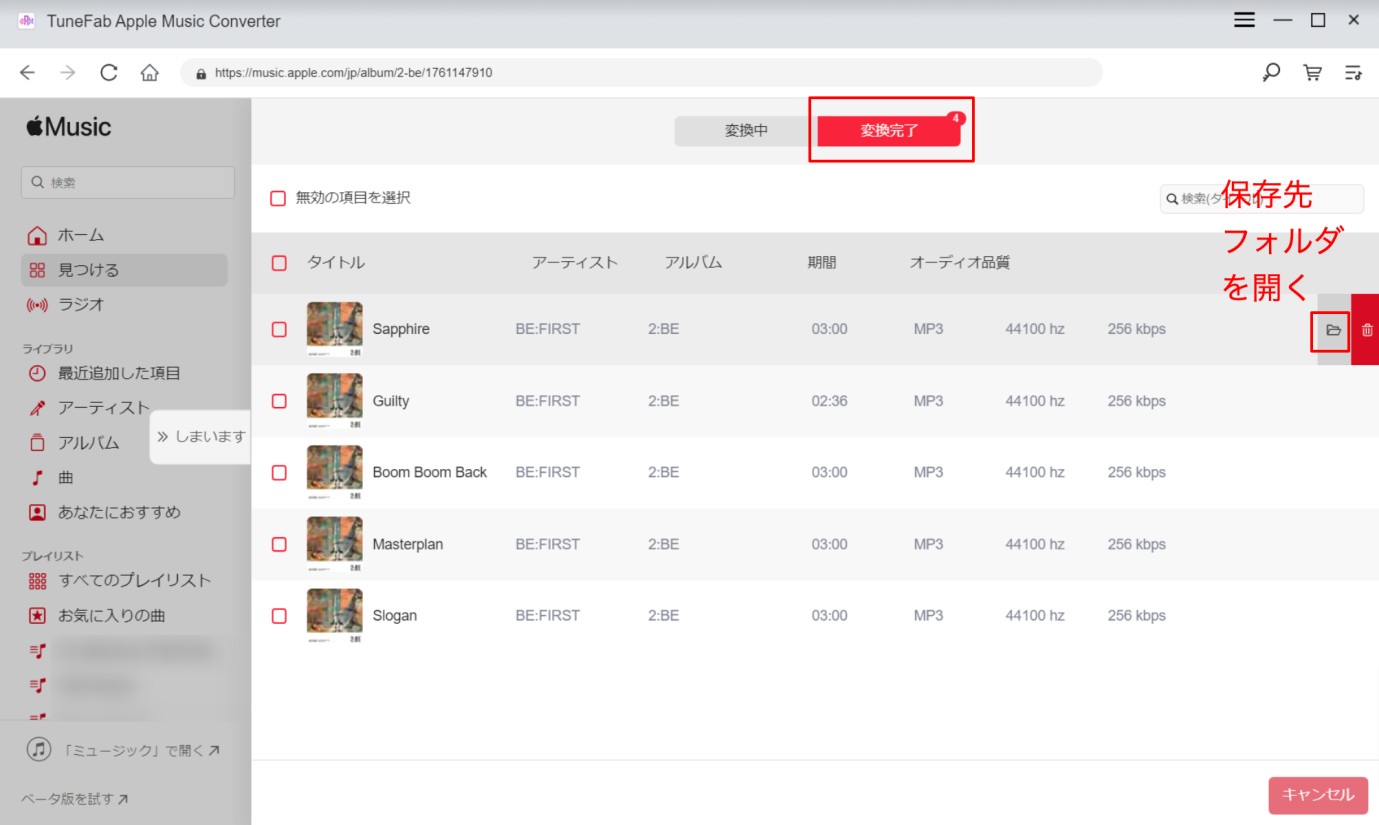Click the Boom Boom Back song title
Image resolution: width=1379 pixels, height=825 pixels.
pos(430,472)
